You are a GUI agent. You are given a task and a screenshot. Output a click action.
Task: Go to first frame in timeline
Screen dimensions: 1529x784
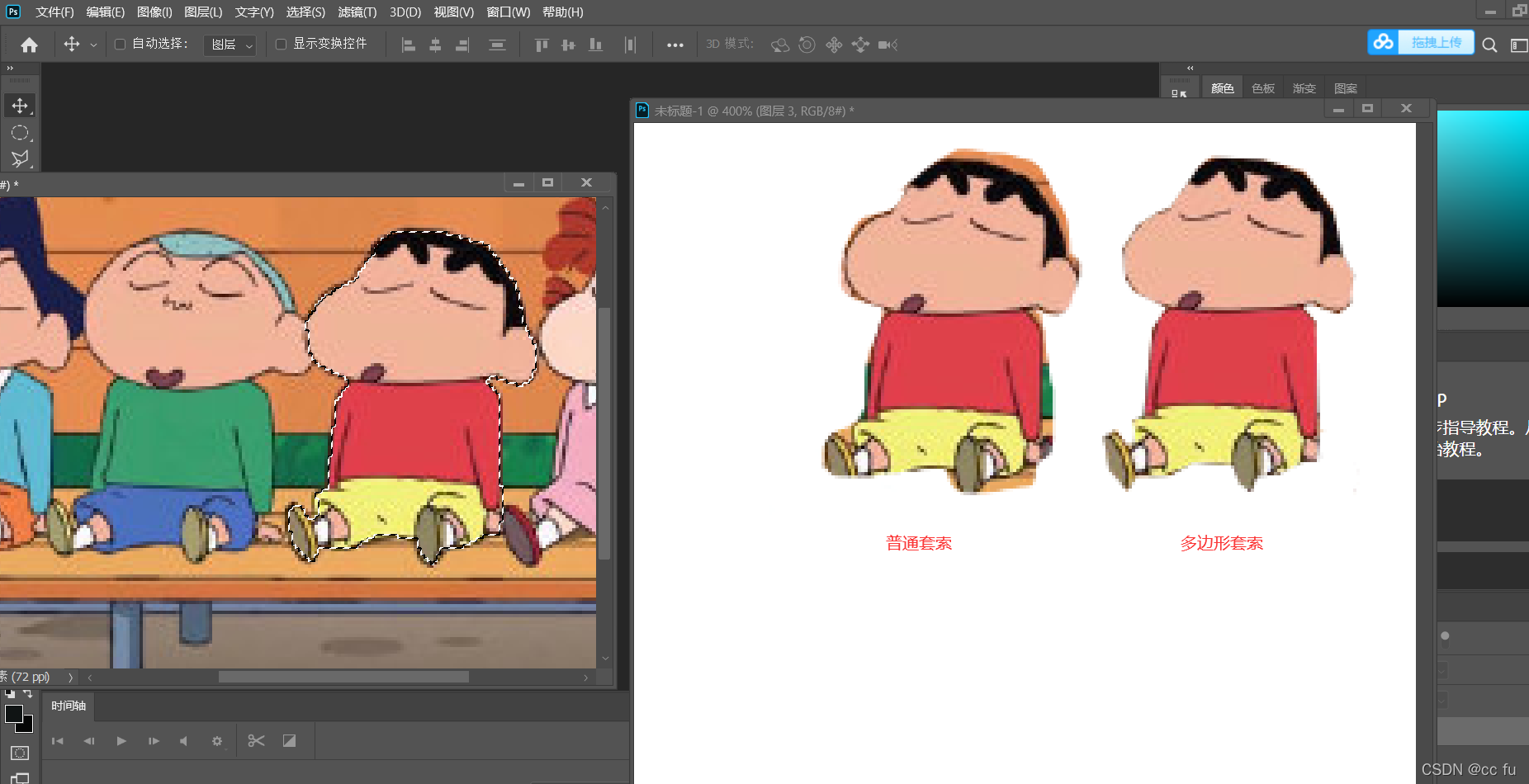tap(57, 741)
